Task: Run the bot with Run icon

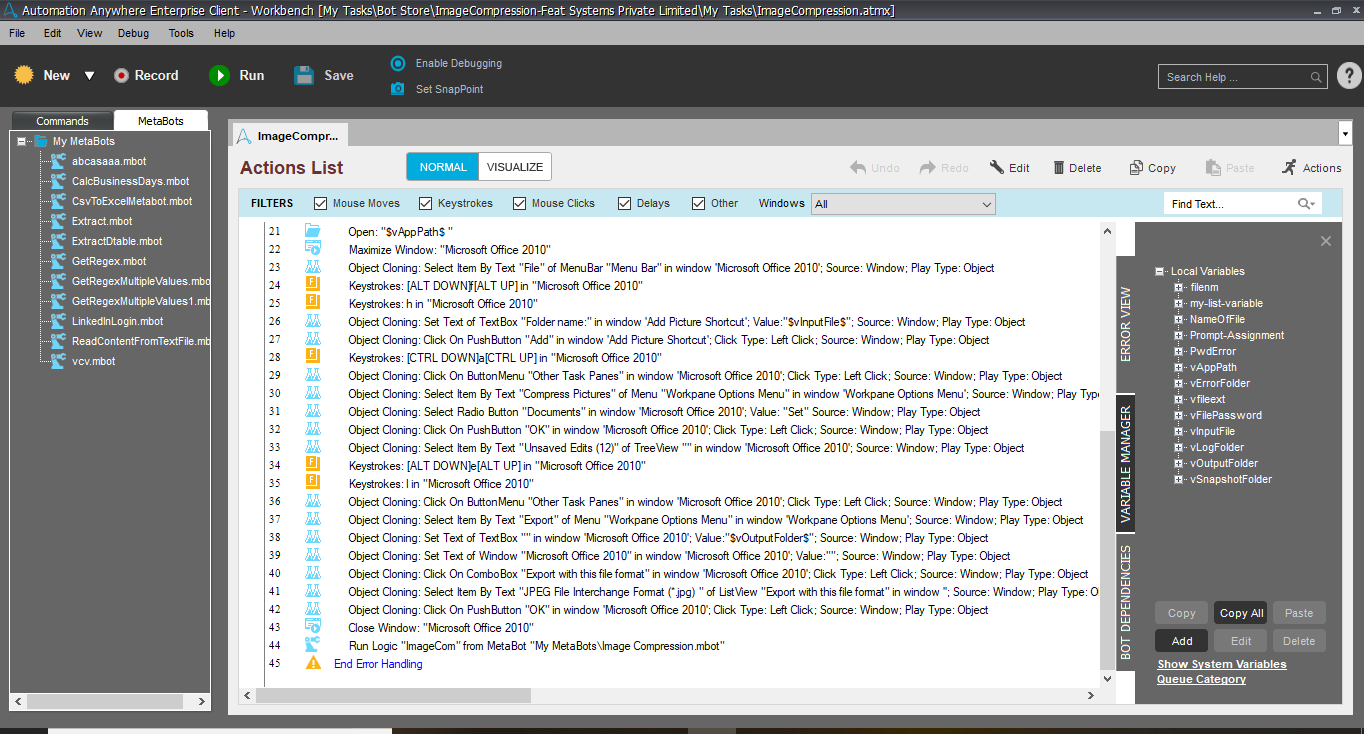Action: tap(219, 76)
